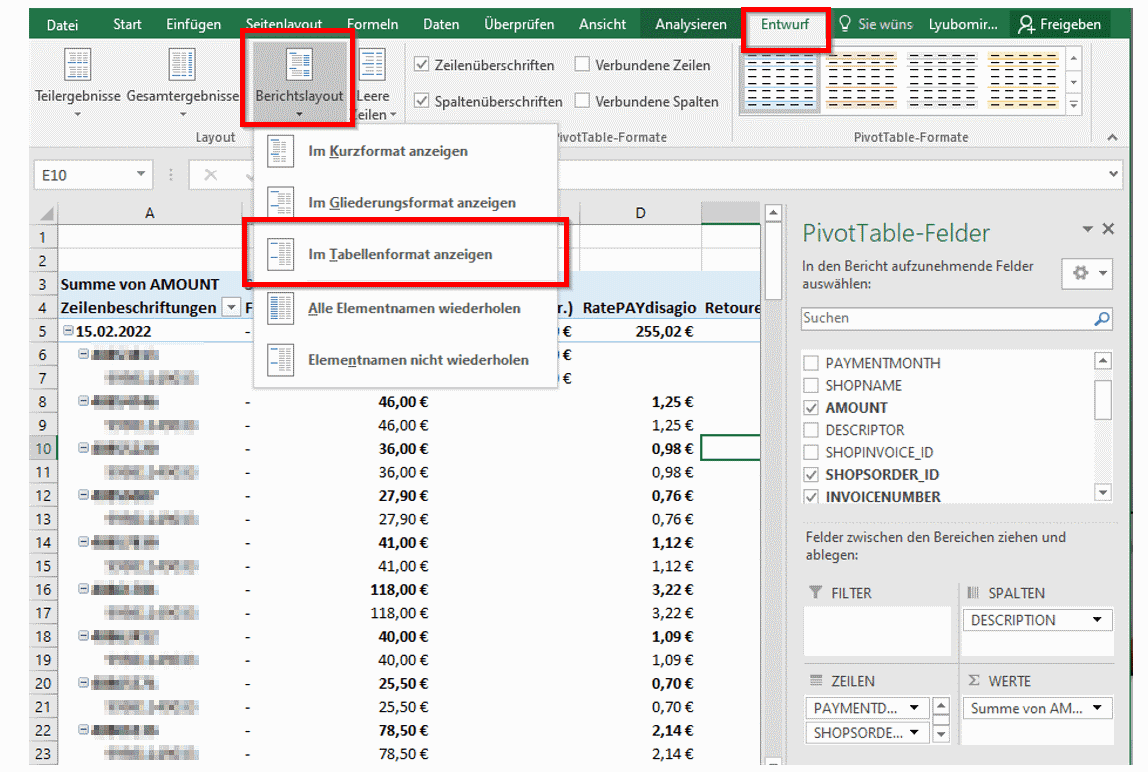Disable the Spaltenüberschriften option
This screenshot has height=772, width=1148.
pyautogui.click(x=421, y=101)
